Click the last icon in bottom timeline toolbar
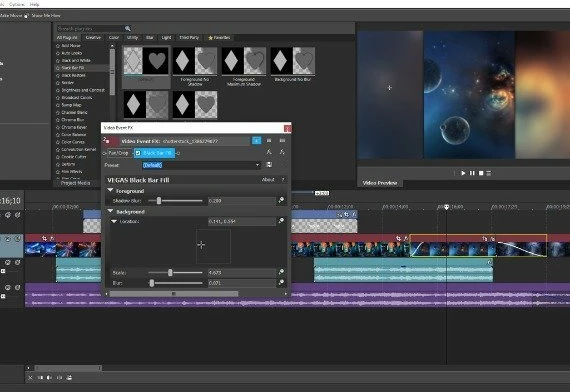Screen dimensions: 570x392 [x=69, y=378]
